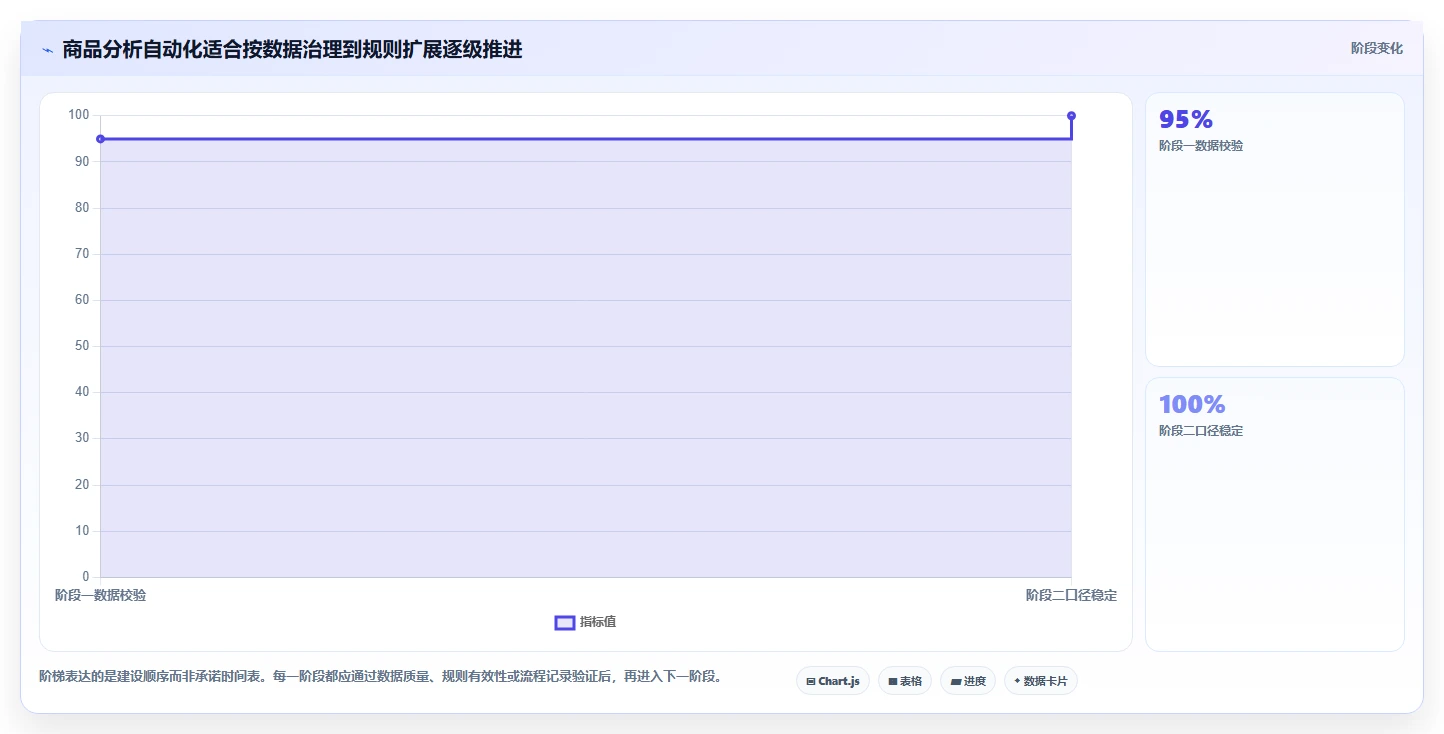Screen dimensions: 1444x734
Task: Click the 阶段二口径稳定 caption under 100%
Action: pos(1201,431)
